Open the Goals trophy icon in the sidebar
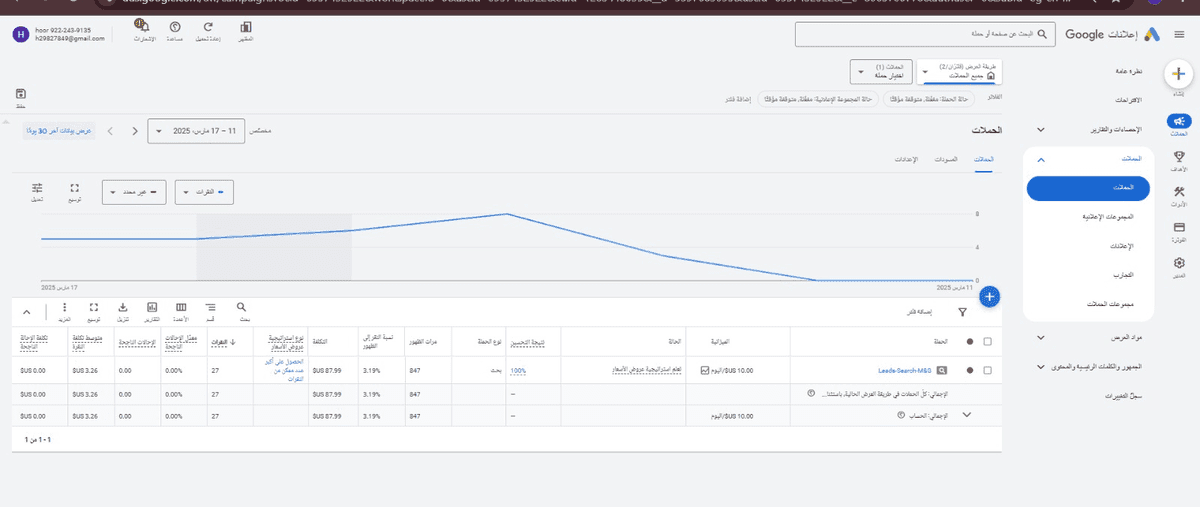The height and width of the screenshot is (507, 1200). pos(1179,158)
